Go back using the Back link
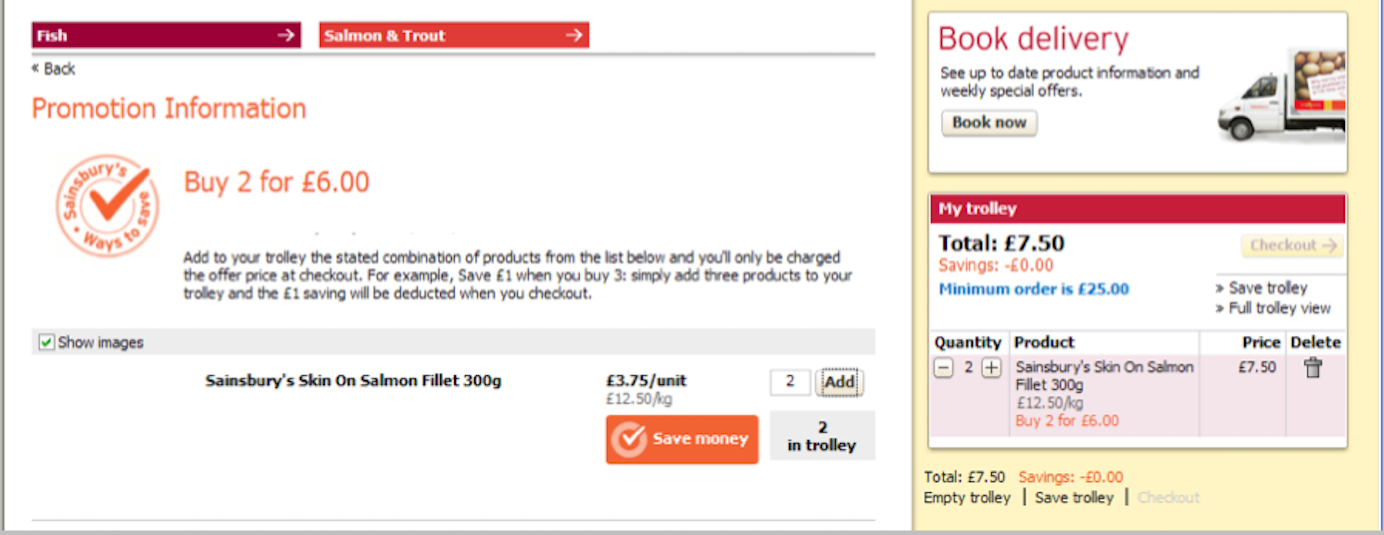1384x535 pixels. point(54,69)
